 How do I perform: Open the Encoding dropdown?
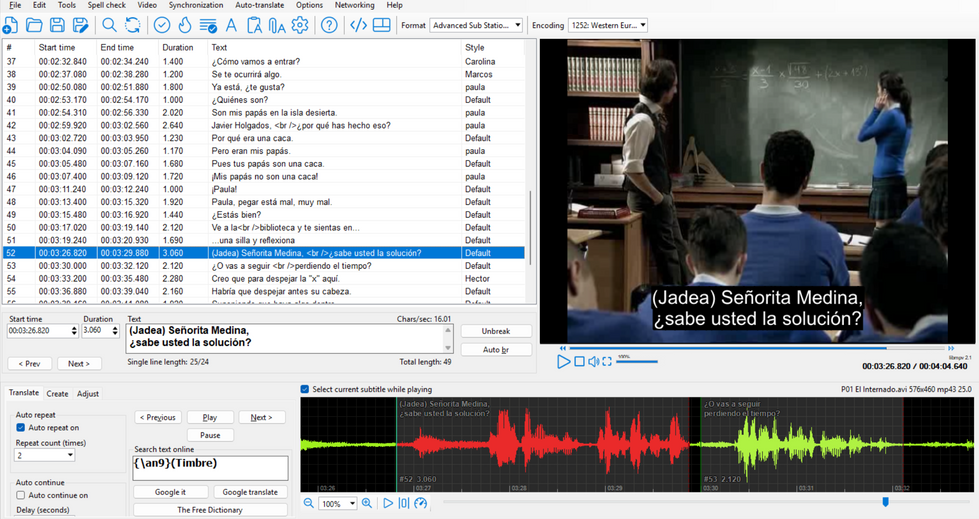(608, 26)
